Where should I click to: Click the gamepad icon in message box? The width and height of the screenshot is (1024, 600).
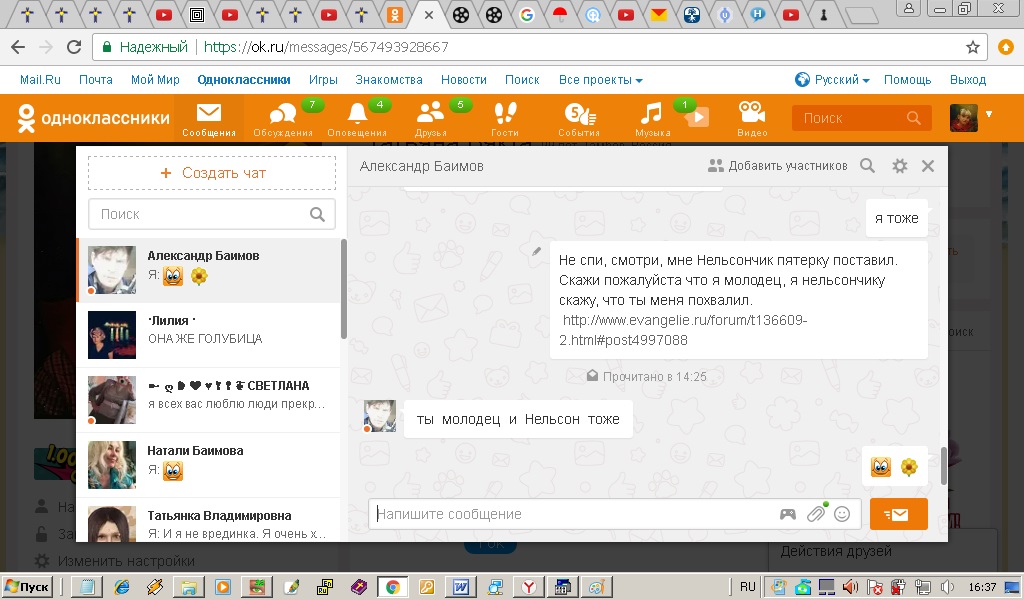pos(788,514)
